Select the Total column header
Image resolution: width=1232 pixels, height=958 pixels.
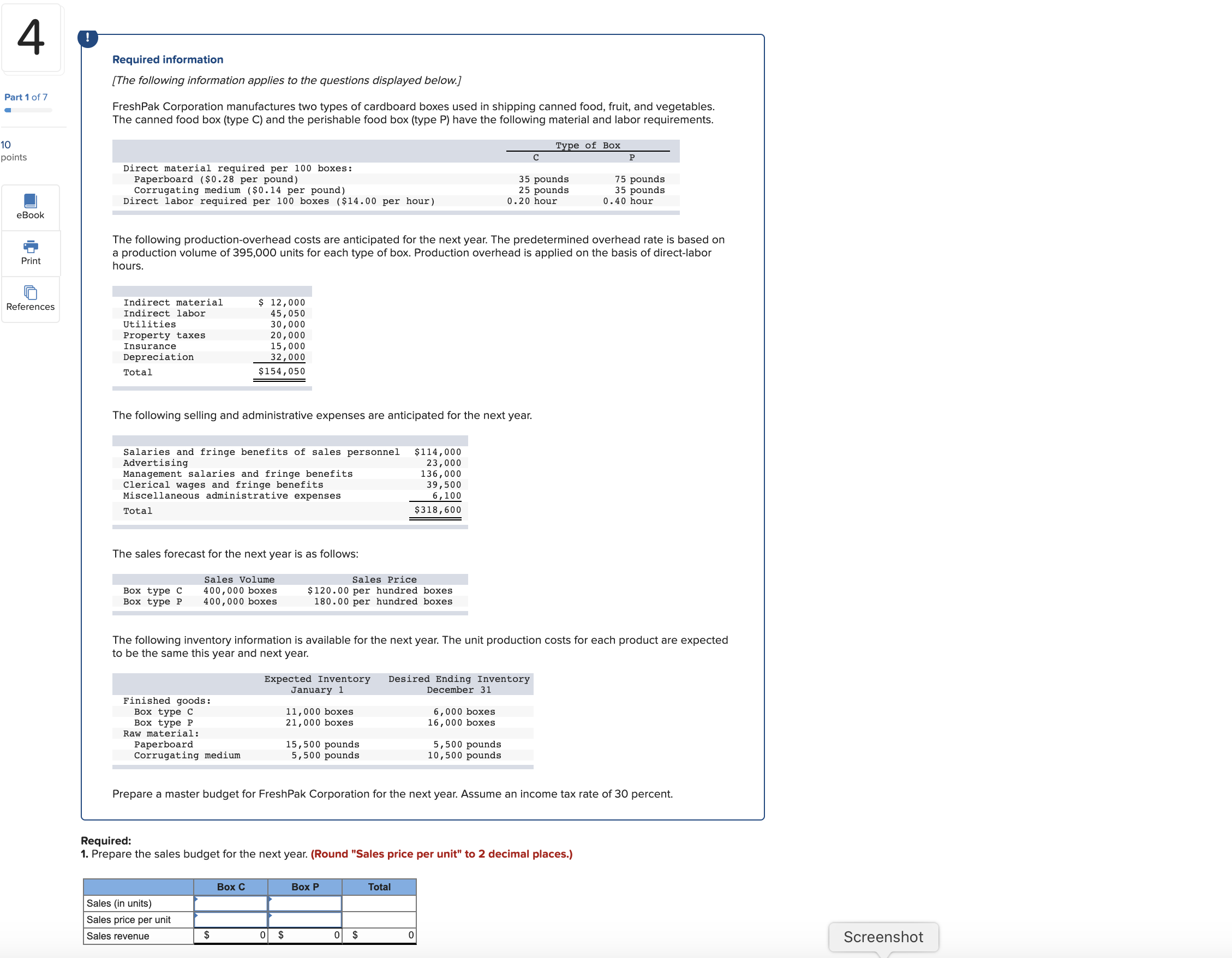click(x=379, y=887)
